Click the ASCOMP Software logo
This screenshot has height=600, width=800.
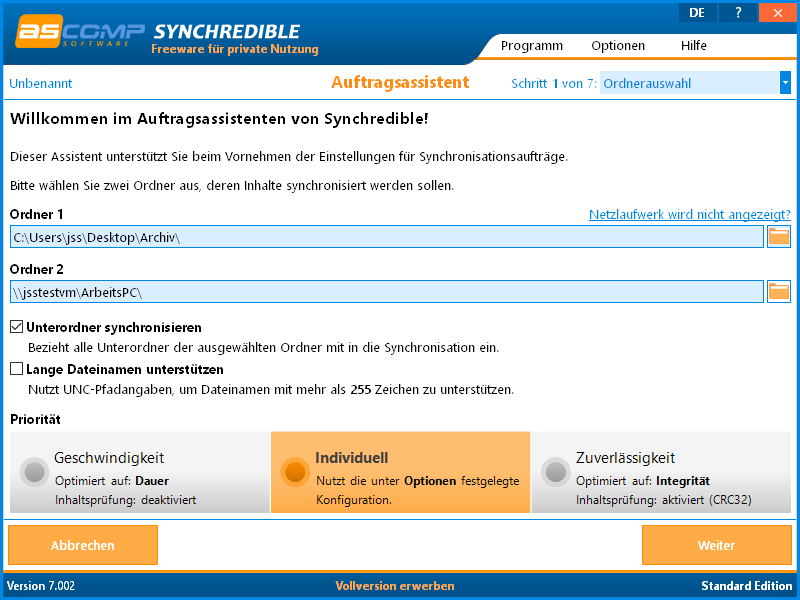(80, 32)
